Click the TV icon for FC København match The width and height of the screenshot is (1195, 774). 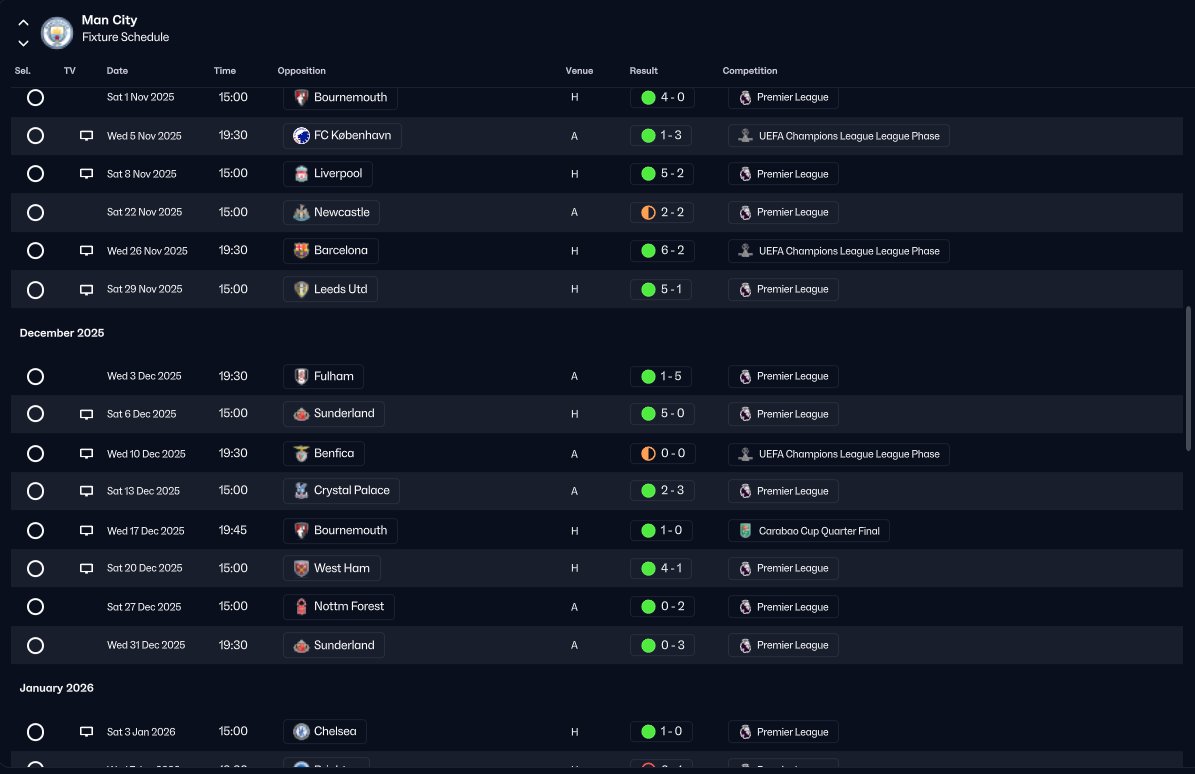point(86,136)
